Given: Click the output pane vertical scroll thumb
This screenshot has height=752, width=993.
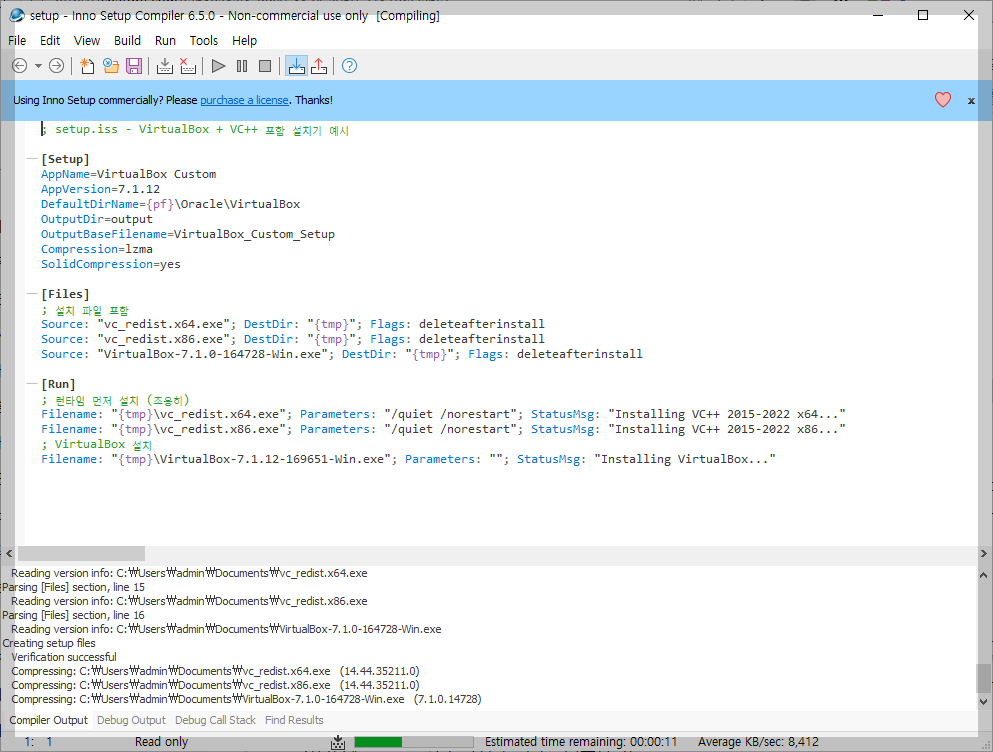Looking at the screenshot, I should coord(984,679).
